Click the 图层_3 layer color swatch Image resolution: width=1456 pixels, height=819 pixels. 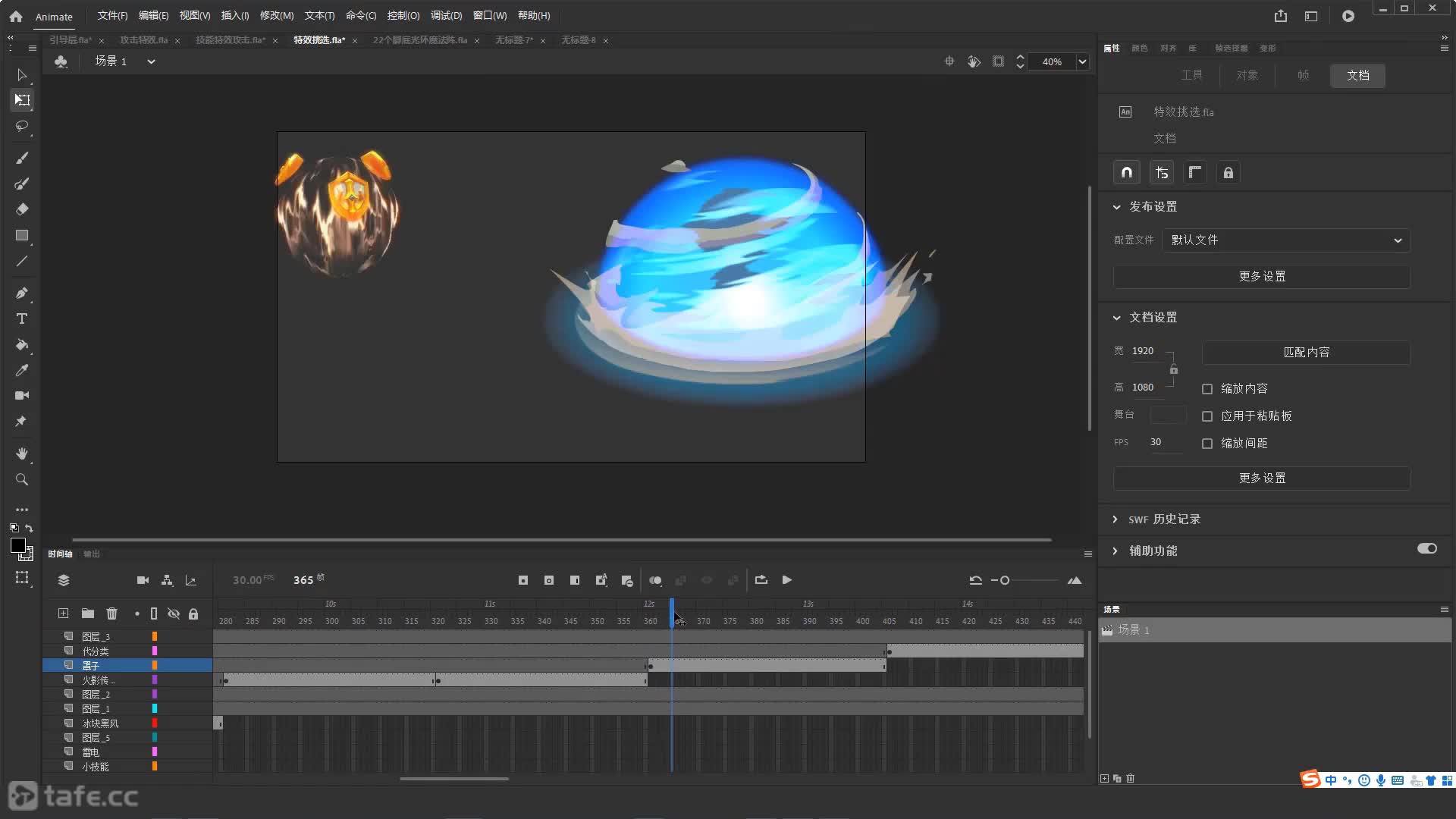[155, 637]
